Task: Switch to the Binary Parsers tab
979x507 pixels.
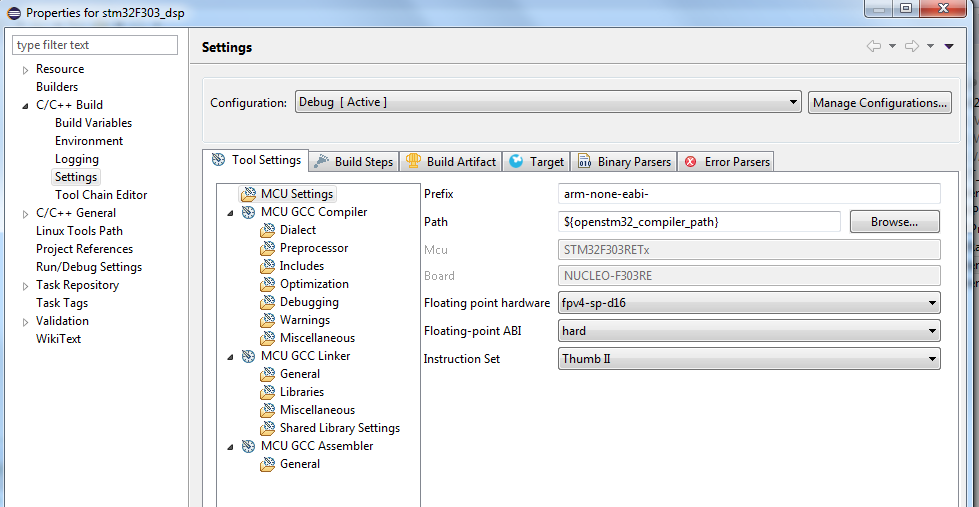Action: click(624, 162)
